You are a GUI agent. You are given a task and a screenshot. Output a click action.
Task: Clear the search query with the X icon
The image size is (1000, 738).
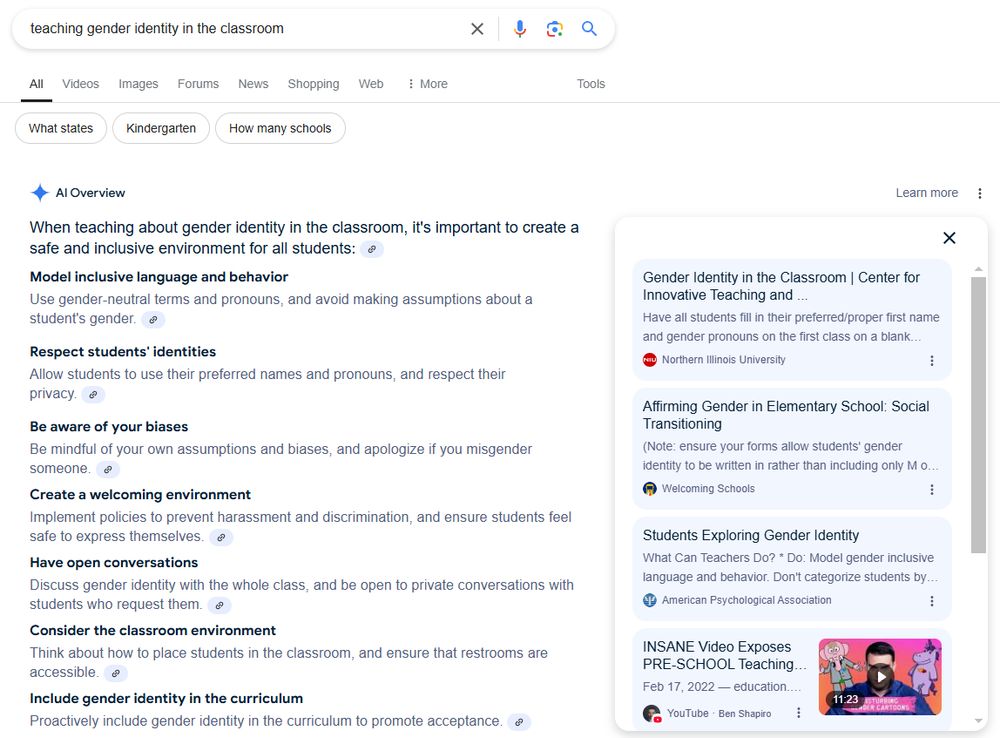[x=477, y=28]
